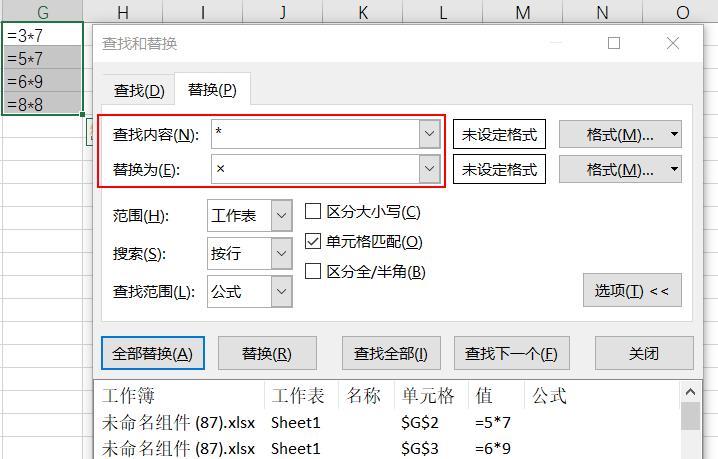Select the result row for $G$3
This screenshot has height=459, width=718.
(388, 448)
